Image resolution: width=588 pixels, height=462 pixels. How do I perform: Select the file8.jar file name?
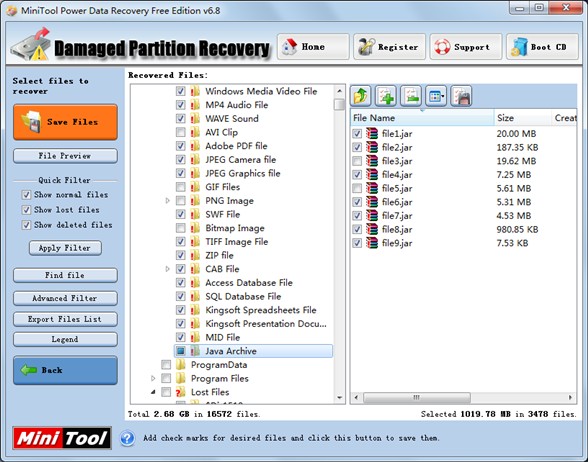(x=397, y=230)
